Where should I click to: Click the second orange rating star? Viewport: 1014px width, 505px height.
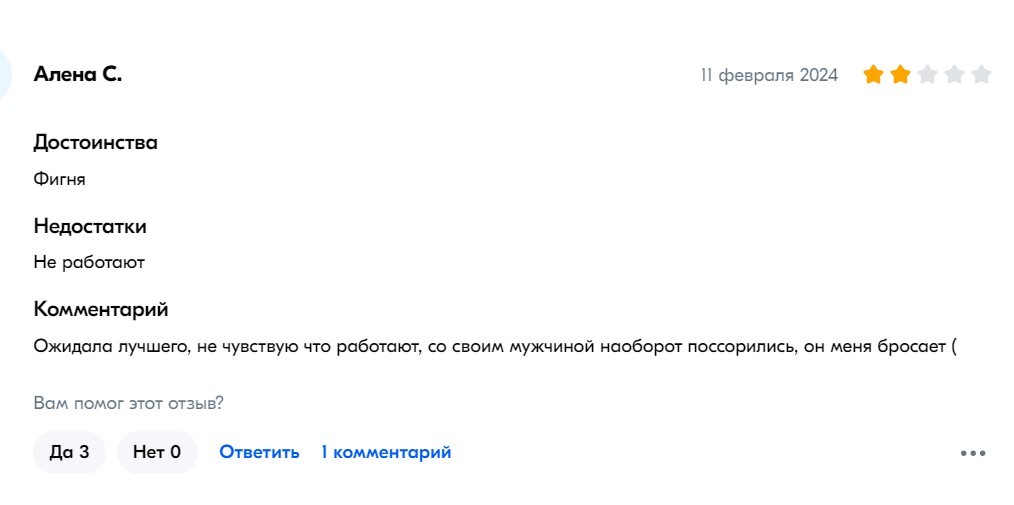(x=900, y=75)
